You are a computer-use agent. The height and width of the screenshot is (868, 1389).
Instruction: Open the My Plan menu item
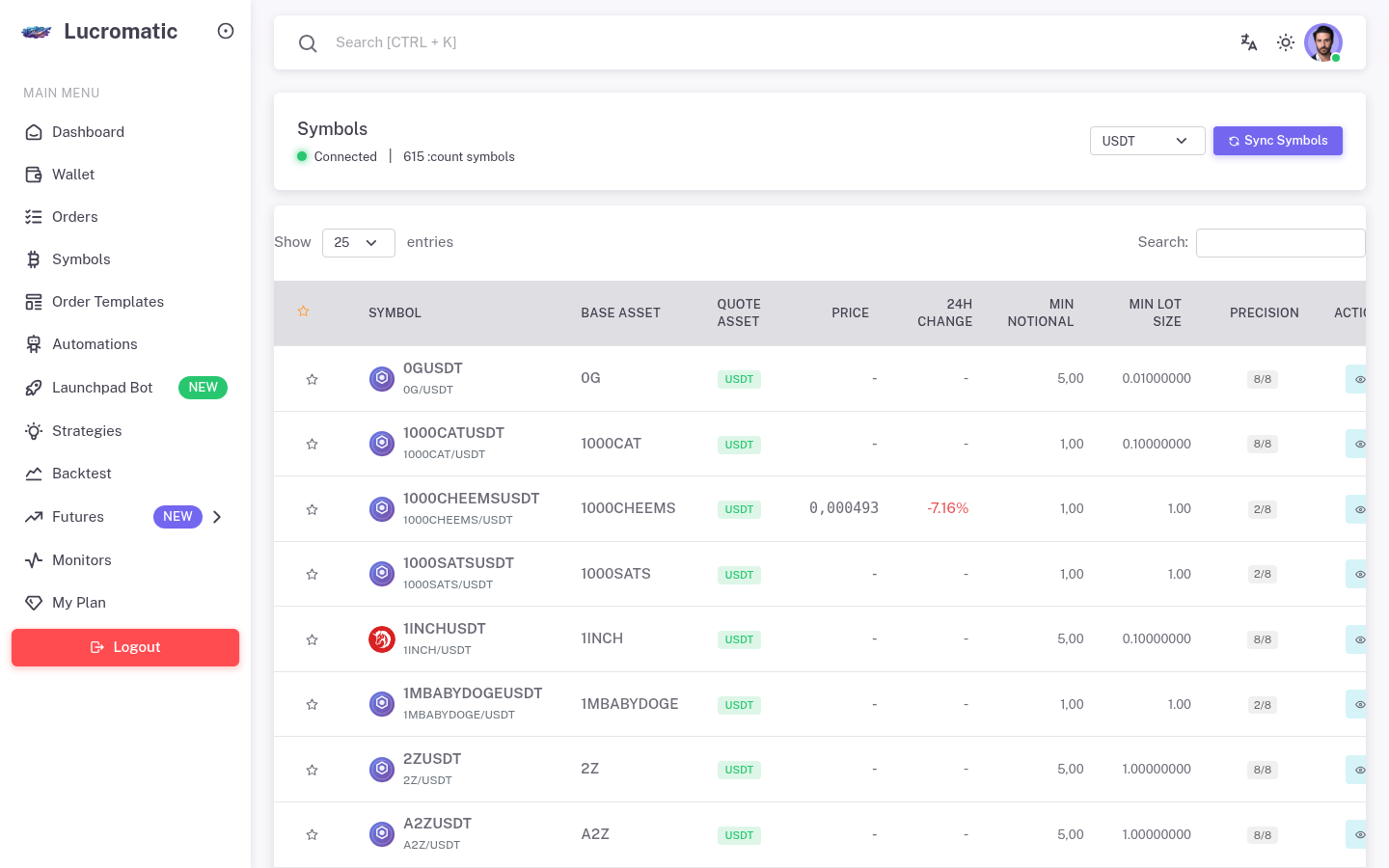(79, 603)
